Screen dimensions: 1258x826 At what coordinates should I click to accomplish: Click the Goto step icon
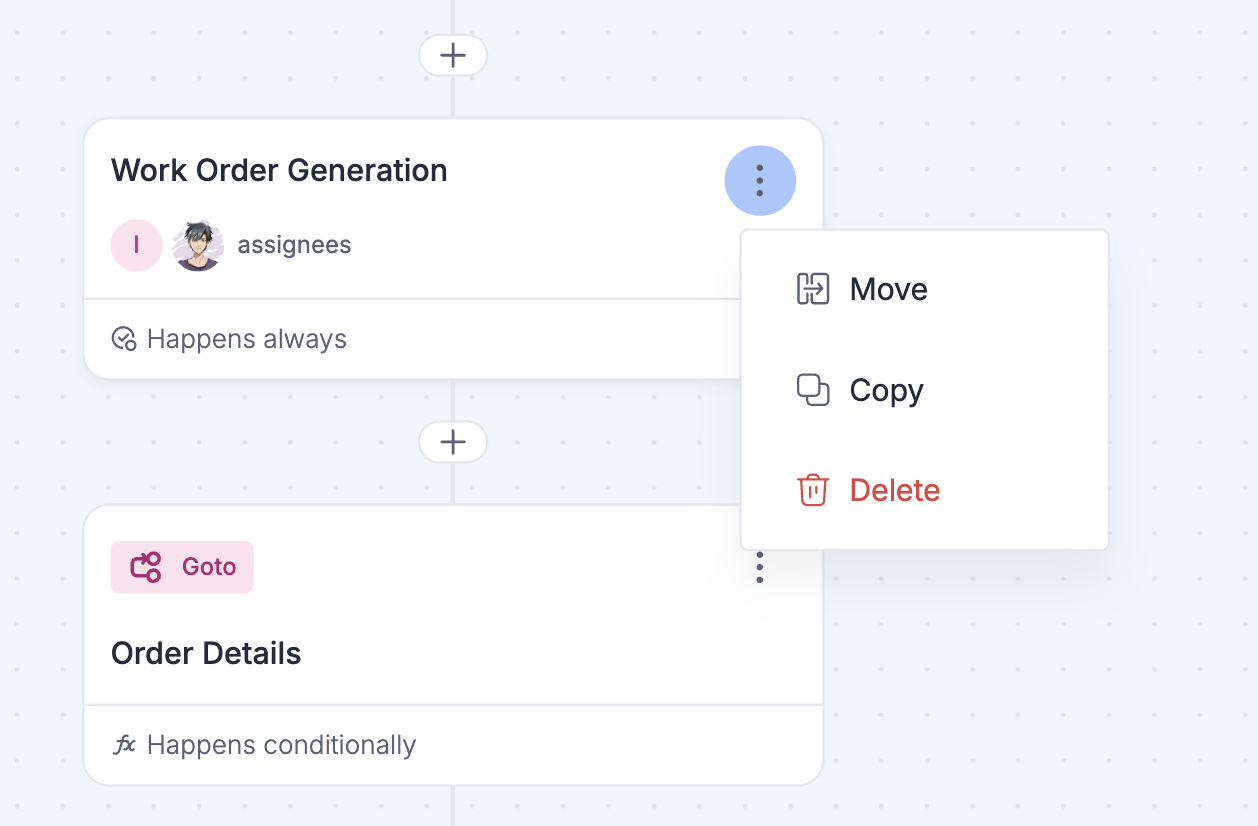[146, 567]
